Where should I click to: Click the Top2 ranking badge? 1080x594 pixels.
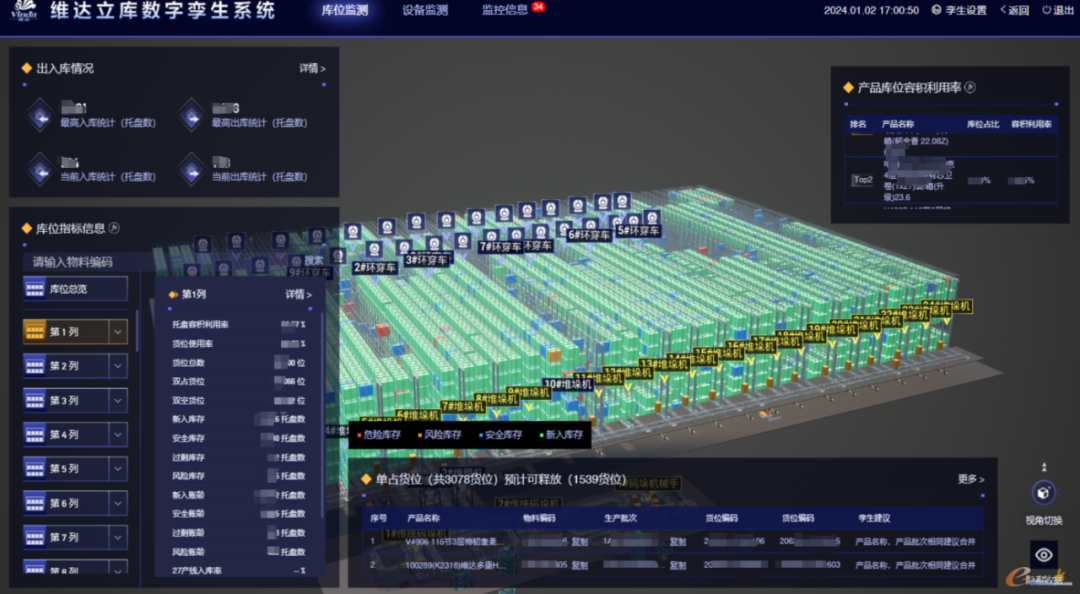(862, 179)
